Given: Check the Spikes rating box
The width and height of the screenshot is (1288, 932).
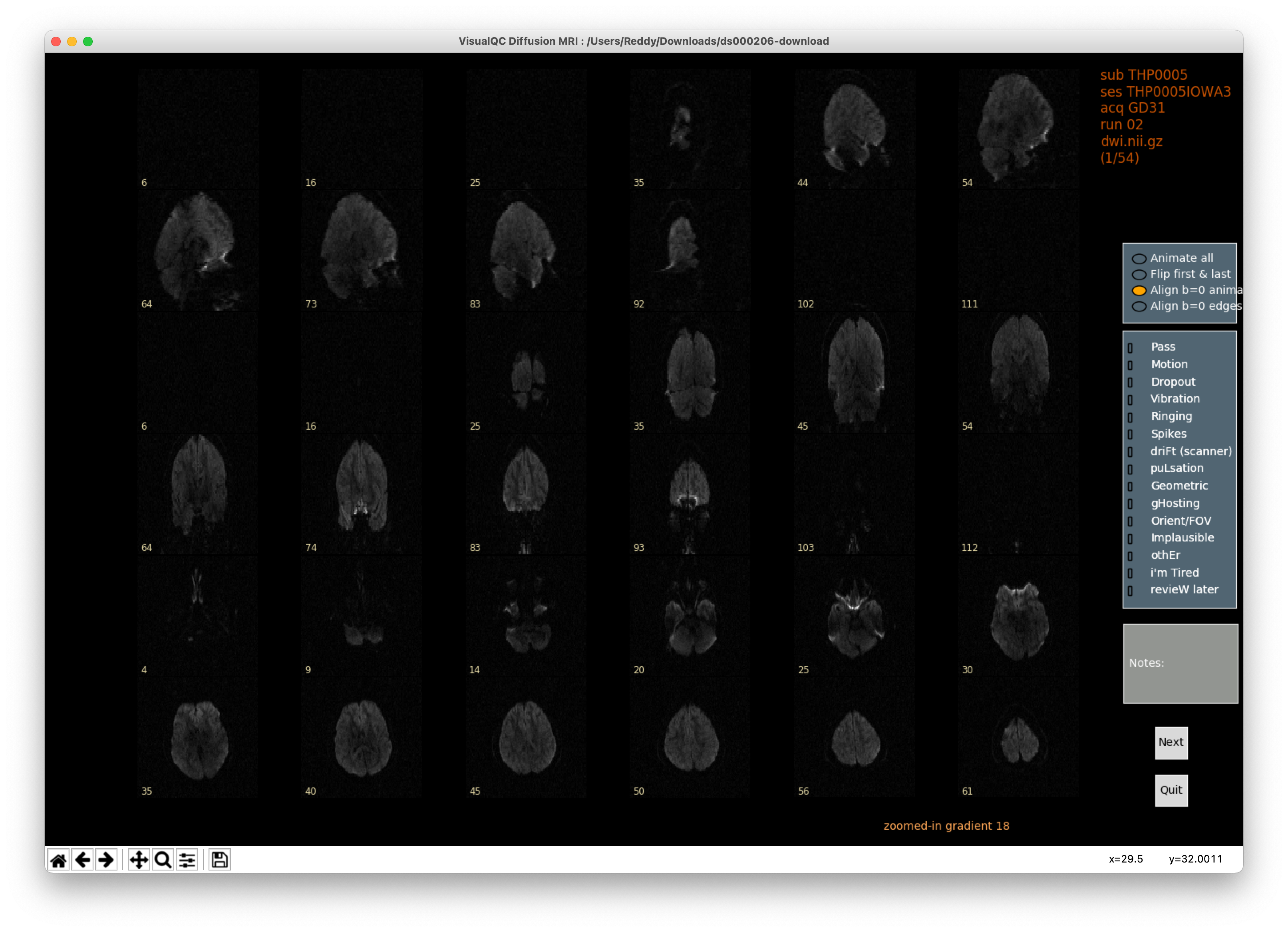Looking at the screenshot, I should pos(1130,434).
